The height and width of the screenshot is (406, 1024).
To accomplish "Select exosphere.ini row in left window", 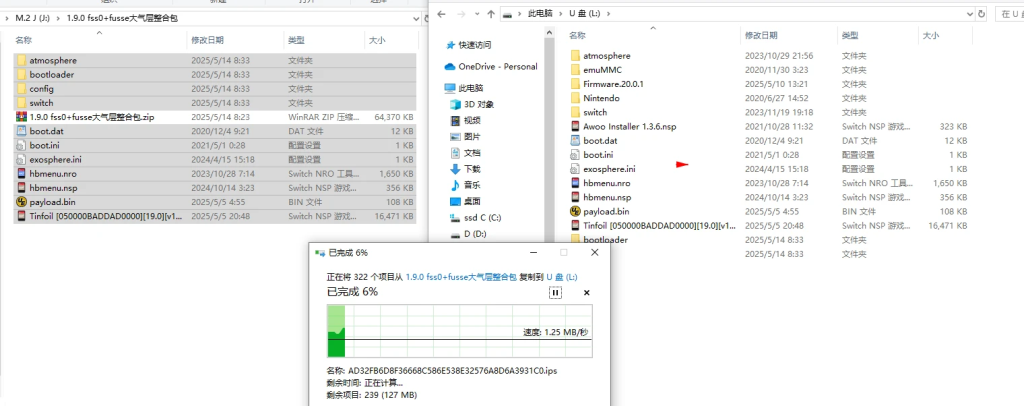I will pyautogui.click(x=215, y=159).
